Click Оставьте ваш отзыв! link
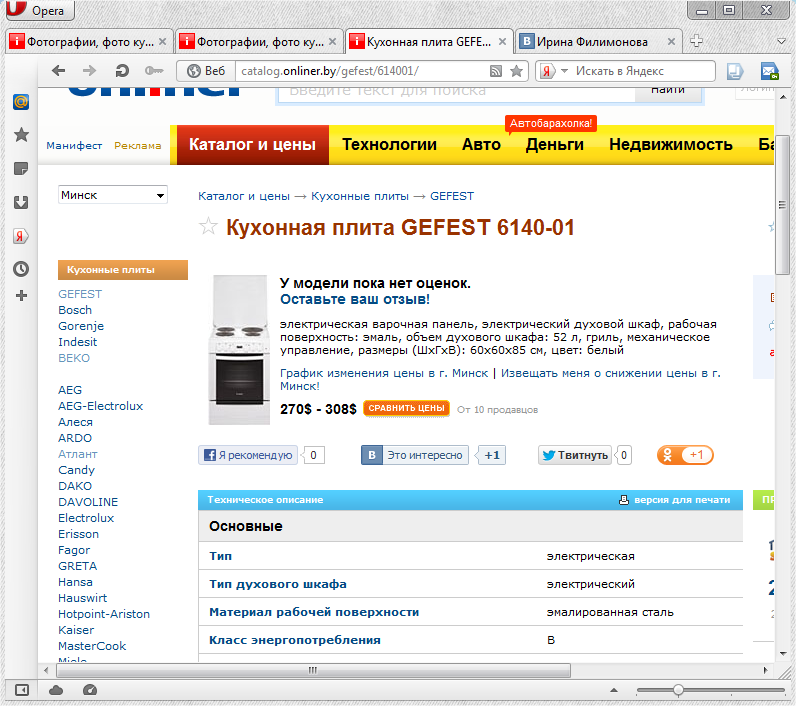 pyautogui.click(x=355, y=299)
